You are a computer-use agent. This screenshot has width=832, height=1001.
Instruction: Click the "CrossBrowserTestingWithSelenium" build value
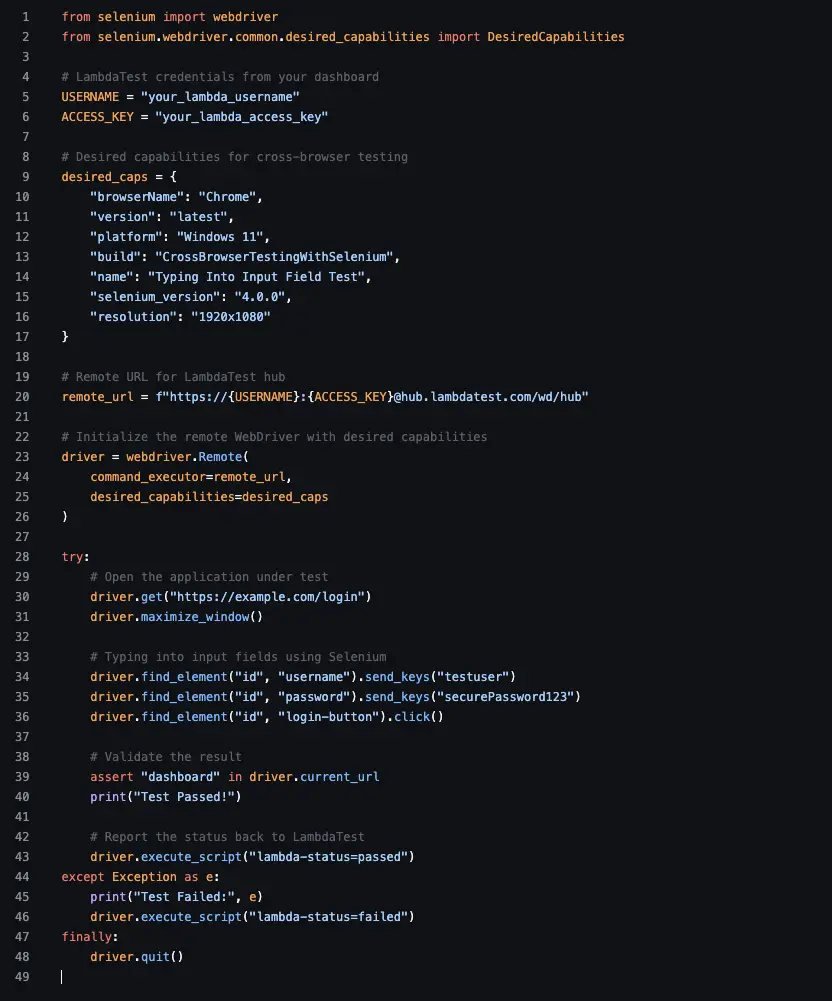click(x=274, y=257)
